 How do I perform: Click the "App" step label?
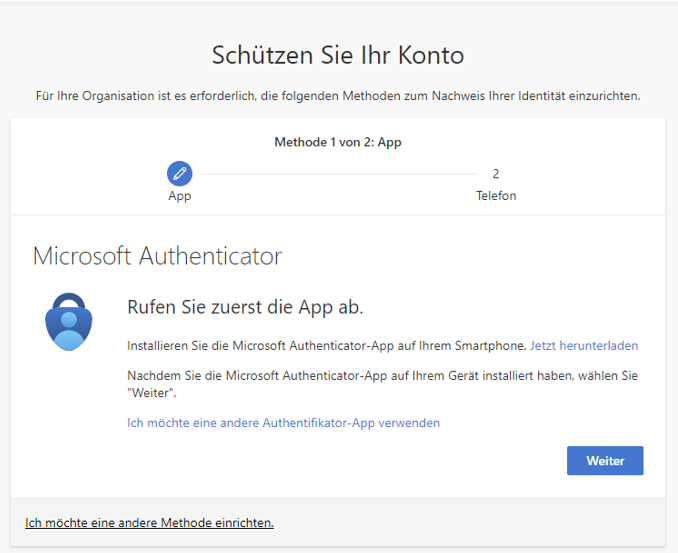tap(180, 196)
